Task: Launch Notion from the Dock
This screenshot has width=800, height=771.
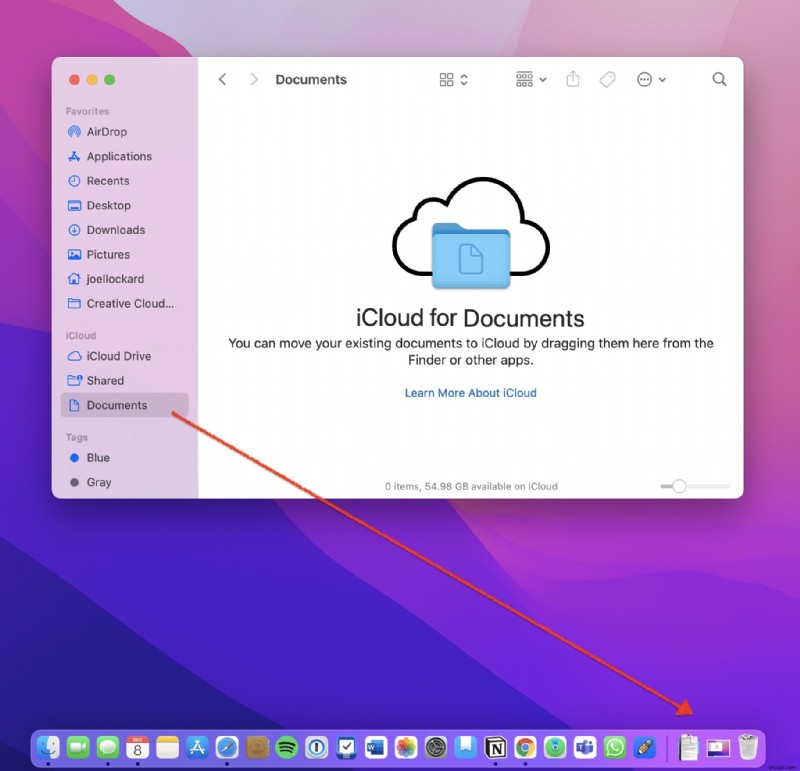Action: click(496, 746)
